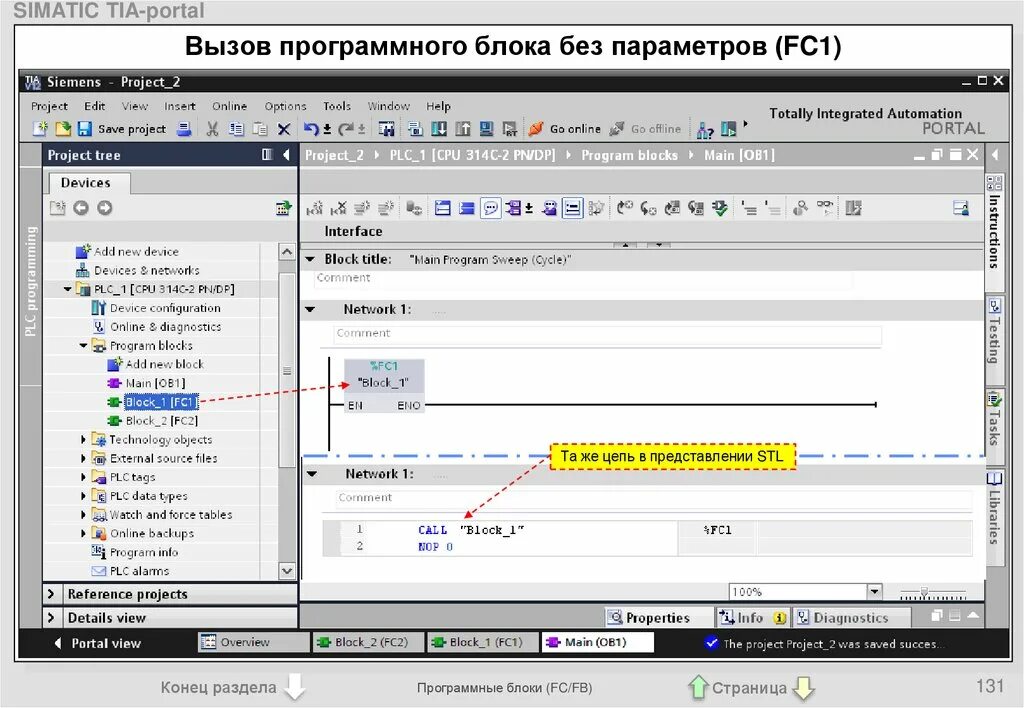Click the Close all networks icon
Image resolution: width=1024 pixels, height=708 pixels.
coord(466,208)
